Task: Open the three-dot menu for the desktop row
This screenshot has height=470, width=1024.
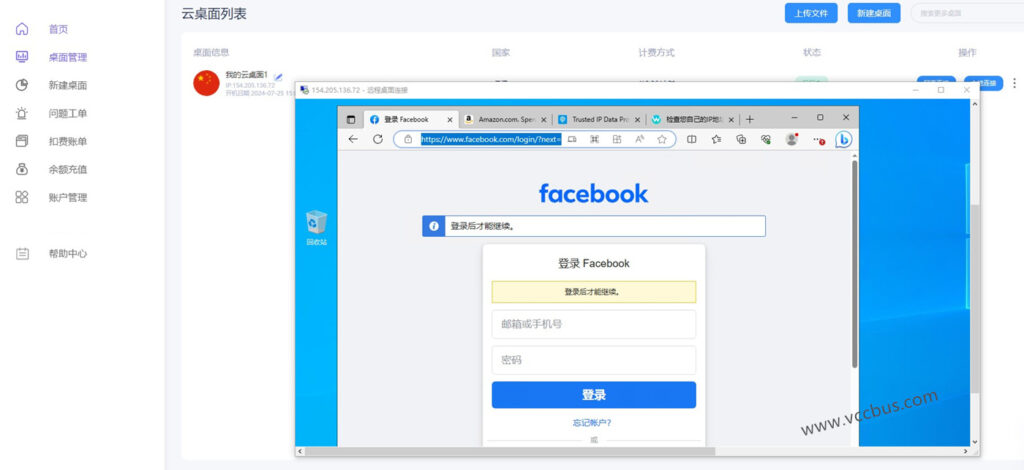Action: click(1014, 83)
